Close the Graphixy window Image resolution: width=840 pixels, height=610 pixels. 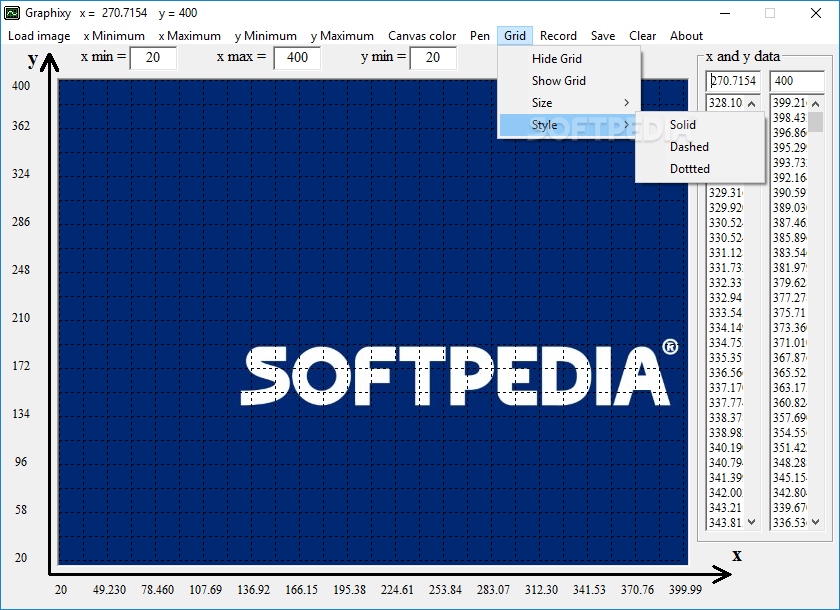[816, 13]
